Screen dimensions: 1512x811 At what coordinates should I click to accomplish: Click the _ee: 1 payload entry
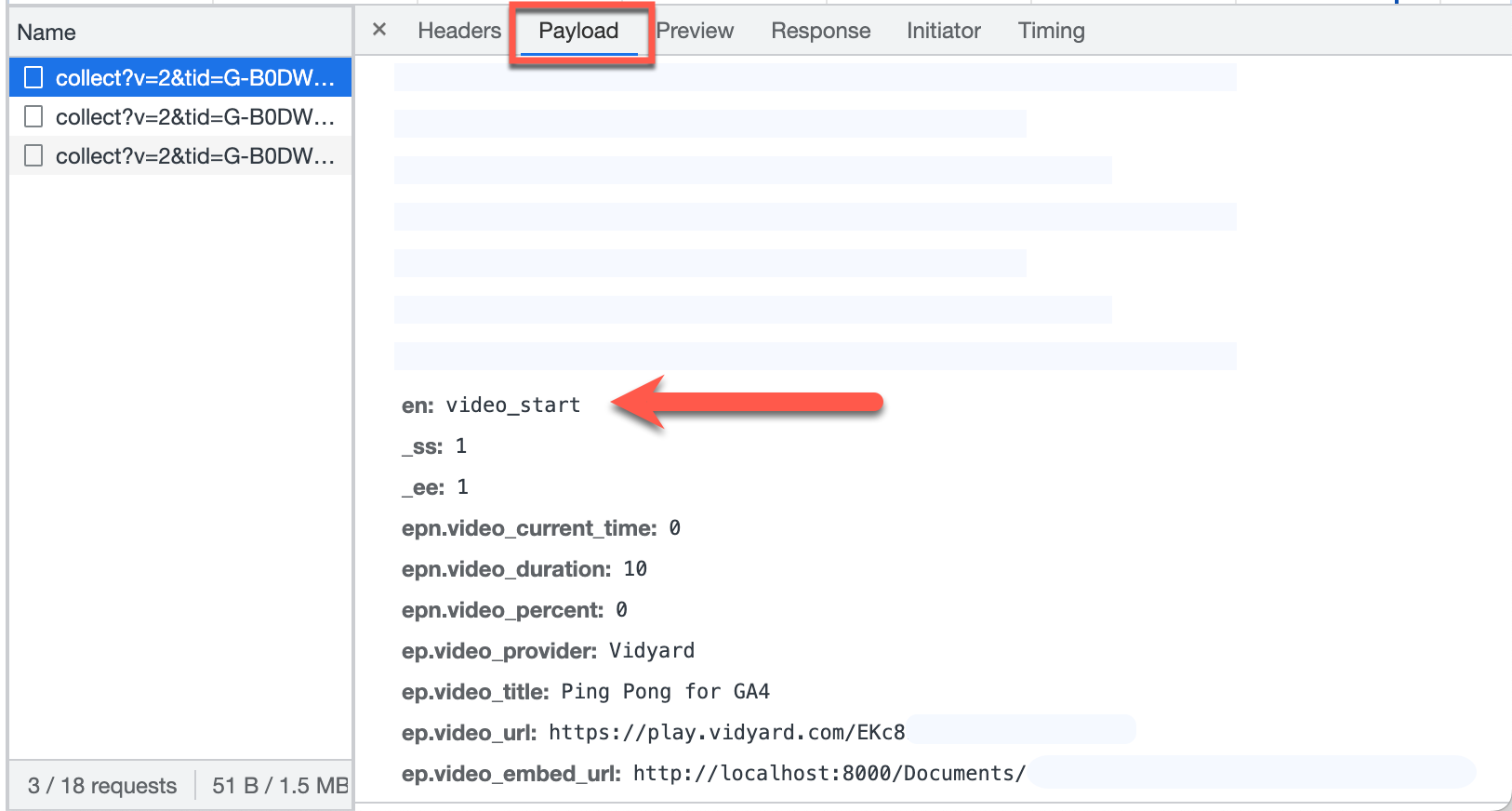[435, 486]
